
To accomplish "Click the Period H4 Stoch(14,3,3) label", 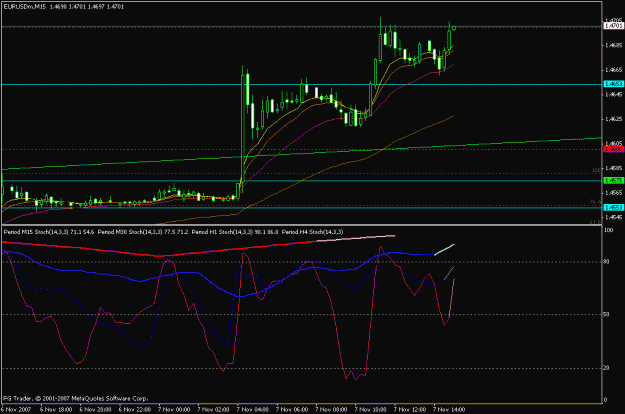I will 312,232.
